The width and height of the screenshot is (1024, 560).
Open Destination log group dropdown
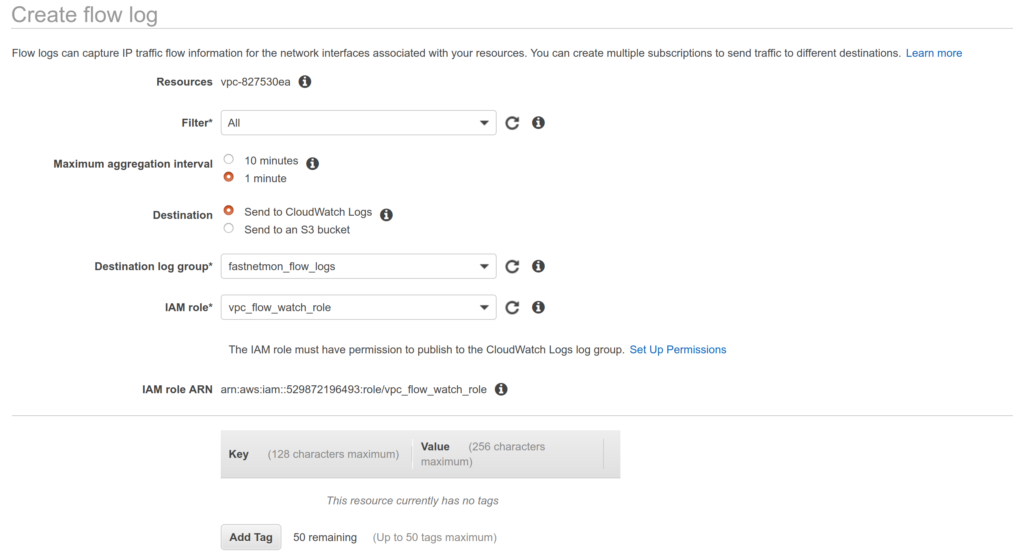[x=359, y=266]
